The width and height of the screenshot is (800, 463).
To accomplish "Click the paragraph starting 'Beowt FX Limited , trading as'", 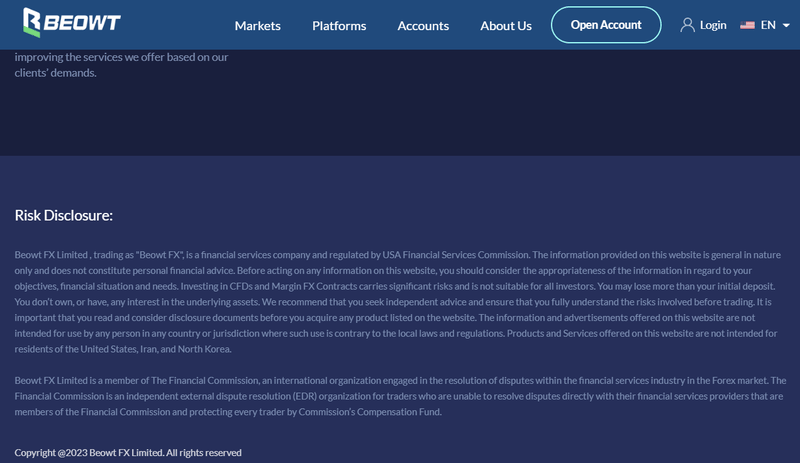I will tap(398, 302).
